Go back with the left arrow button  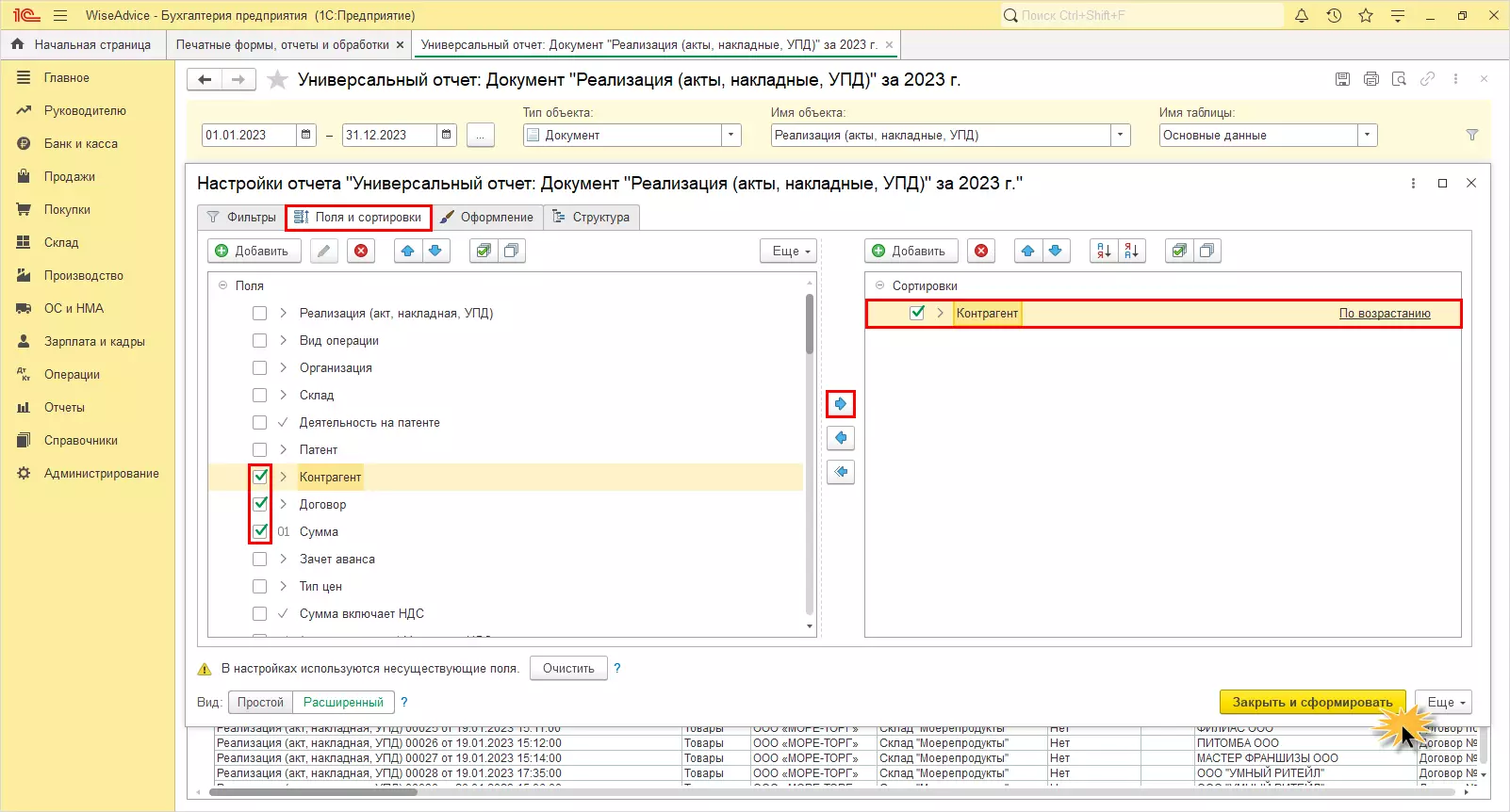[x=205, y=80]
